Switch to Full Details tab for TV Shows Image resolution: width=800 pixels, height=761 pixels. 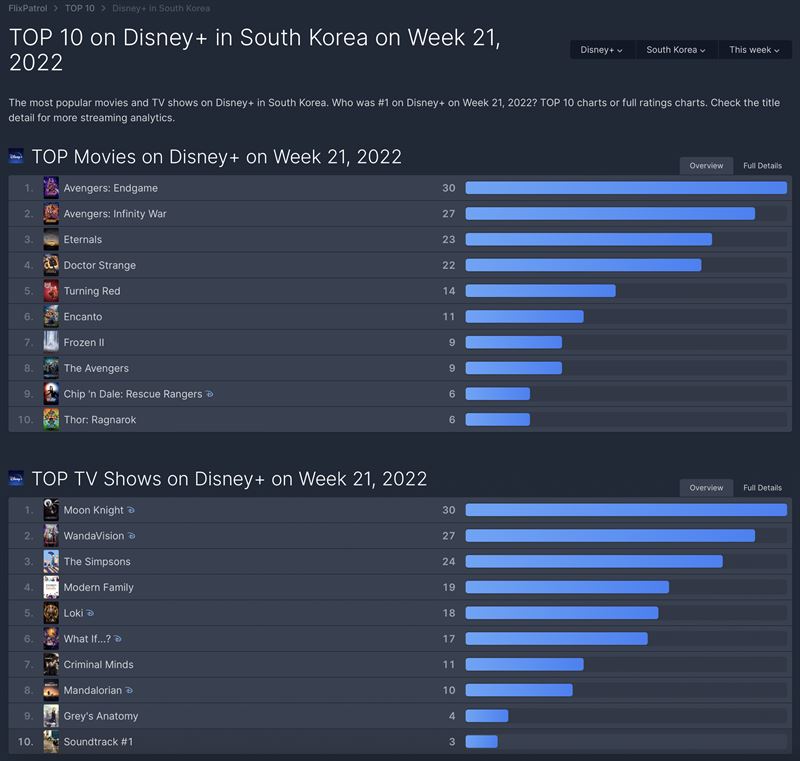pyautogui.click(x=762, y=488)
